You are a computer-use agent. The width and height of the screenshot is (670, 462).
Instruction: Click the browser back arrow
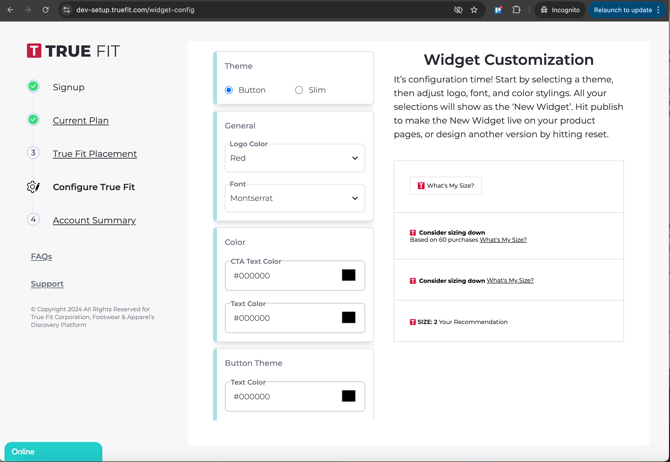[10, 10]
